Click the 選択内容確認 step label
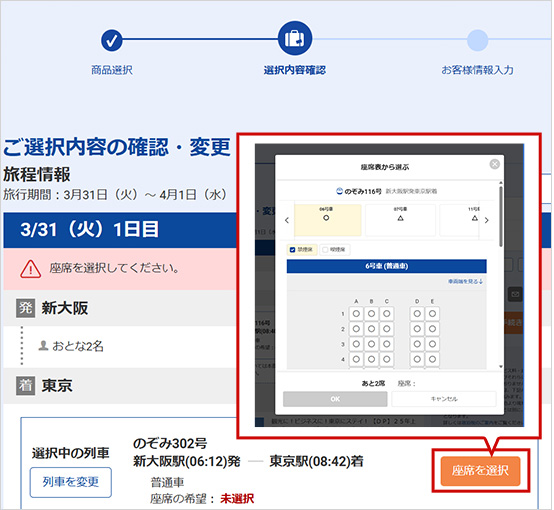 (x=295, y=70)
